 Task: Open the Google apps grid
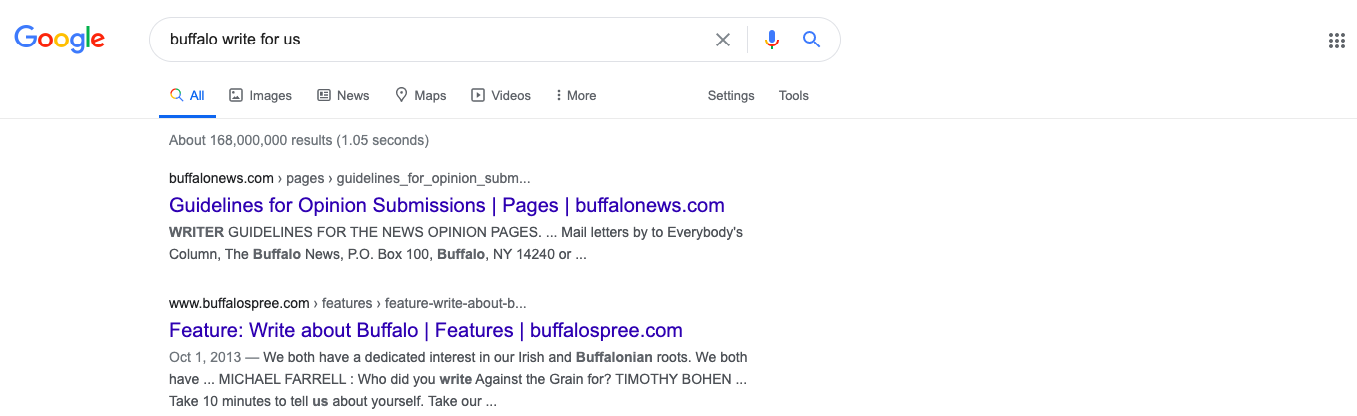[1336, 41]
